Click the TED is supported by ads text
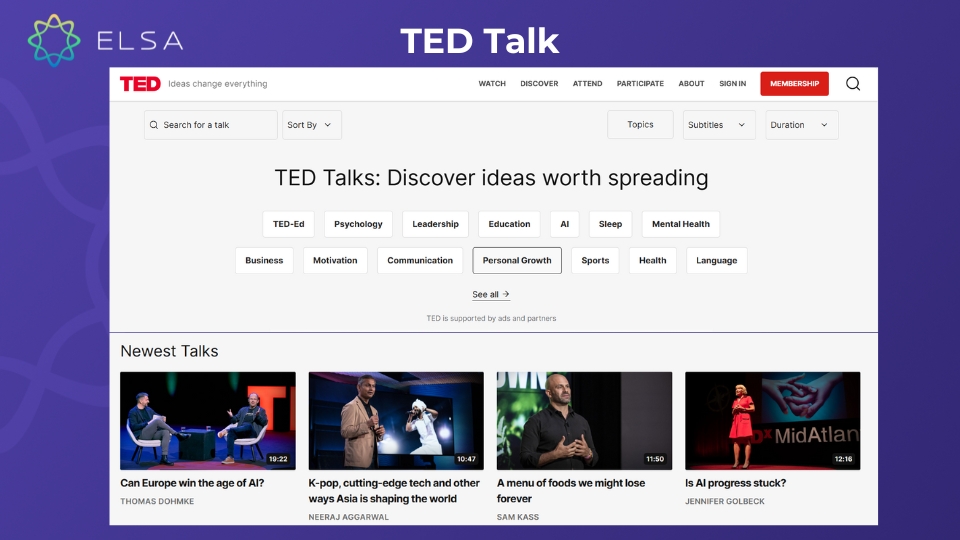Viewport: 960px width, 540px height. (491, 318)
